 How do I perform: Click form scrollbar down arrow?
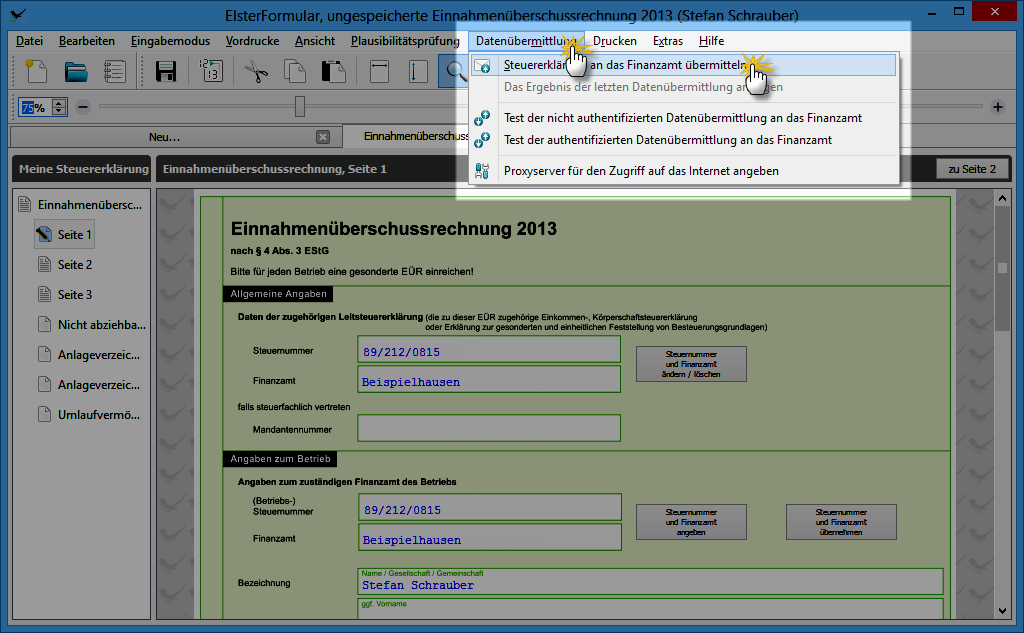coord(1002,611)
